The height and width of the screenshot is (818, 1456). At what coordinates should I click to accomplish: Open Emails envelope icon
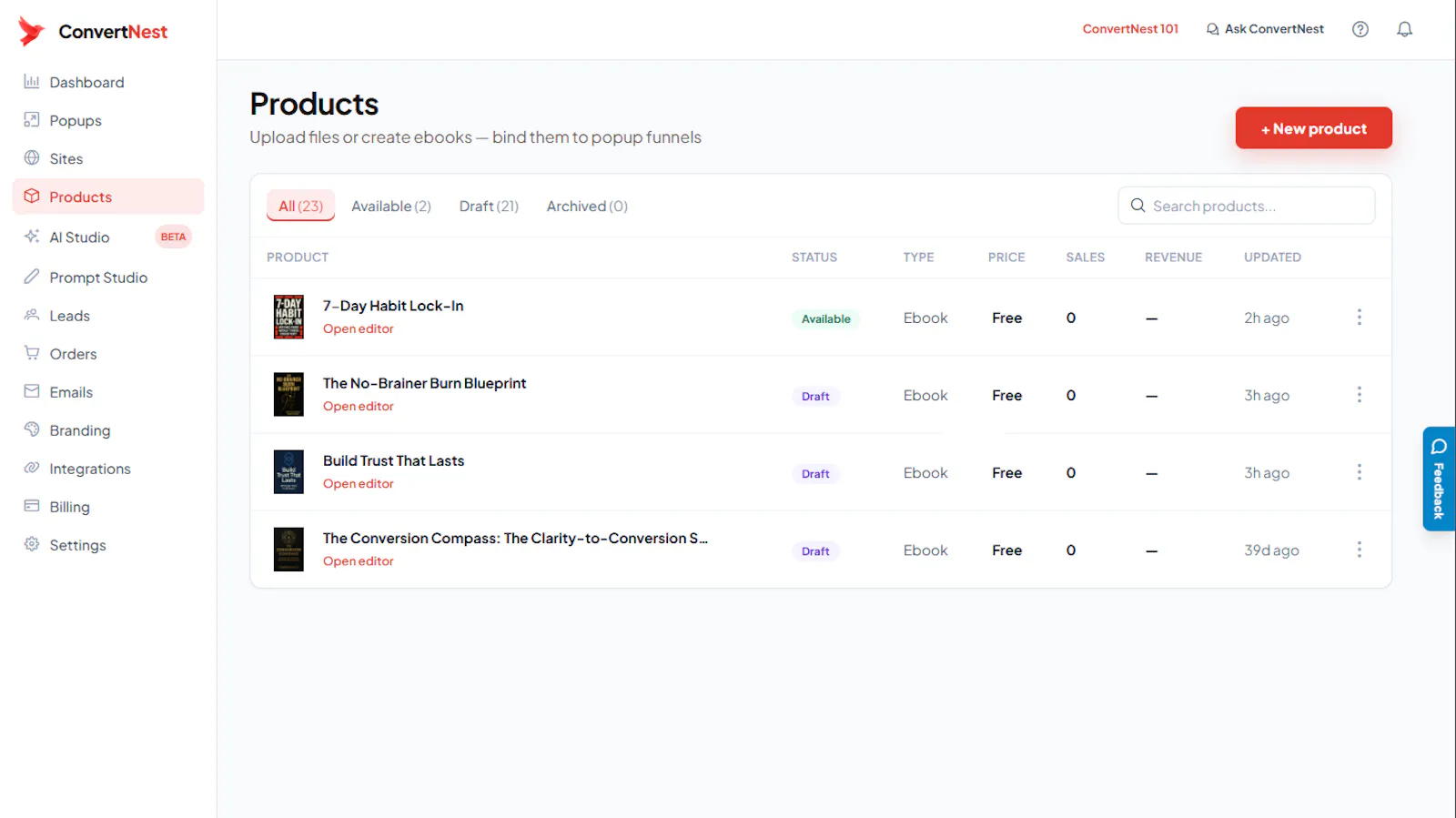(x=32, y=391)
